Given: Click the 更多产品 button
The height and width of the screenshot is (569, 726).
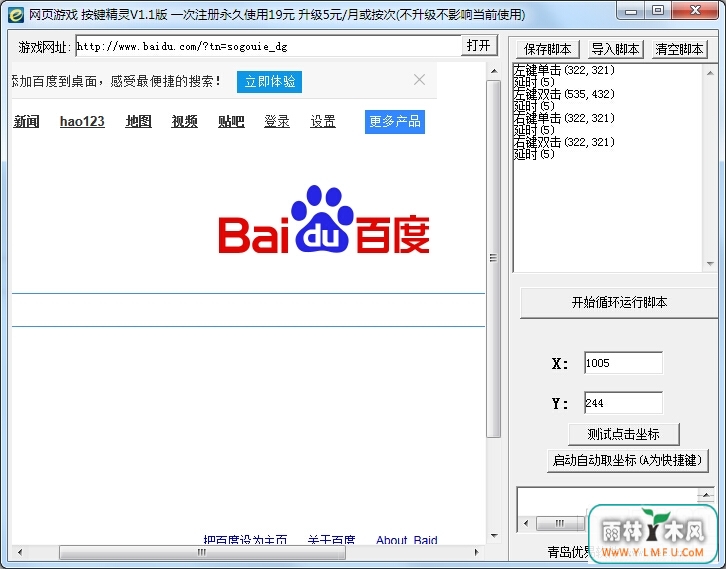Looking at the screenshot, I should [x=395, y=122].
